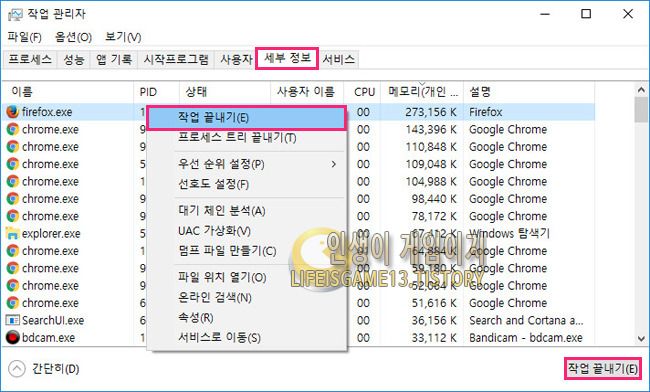Click chrome.exe icon in 51,616 K row
This screenshot has height=392, width=650.
click(12, 303)
